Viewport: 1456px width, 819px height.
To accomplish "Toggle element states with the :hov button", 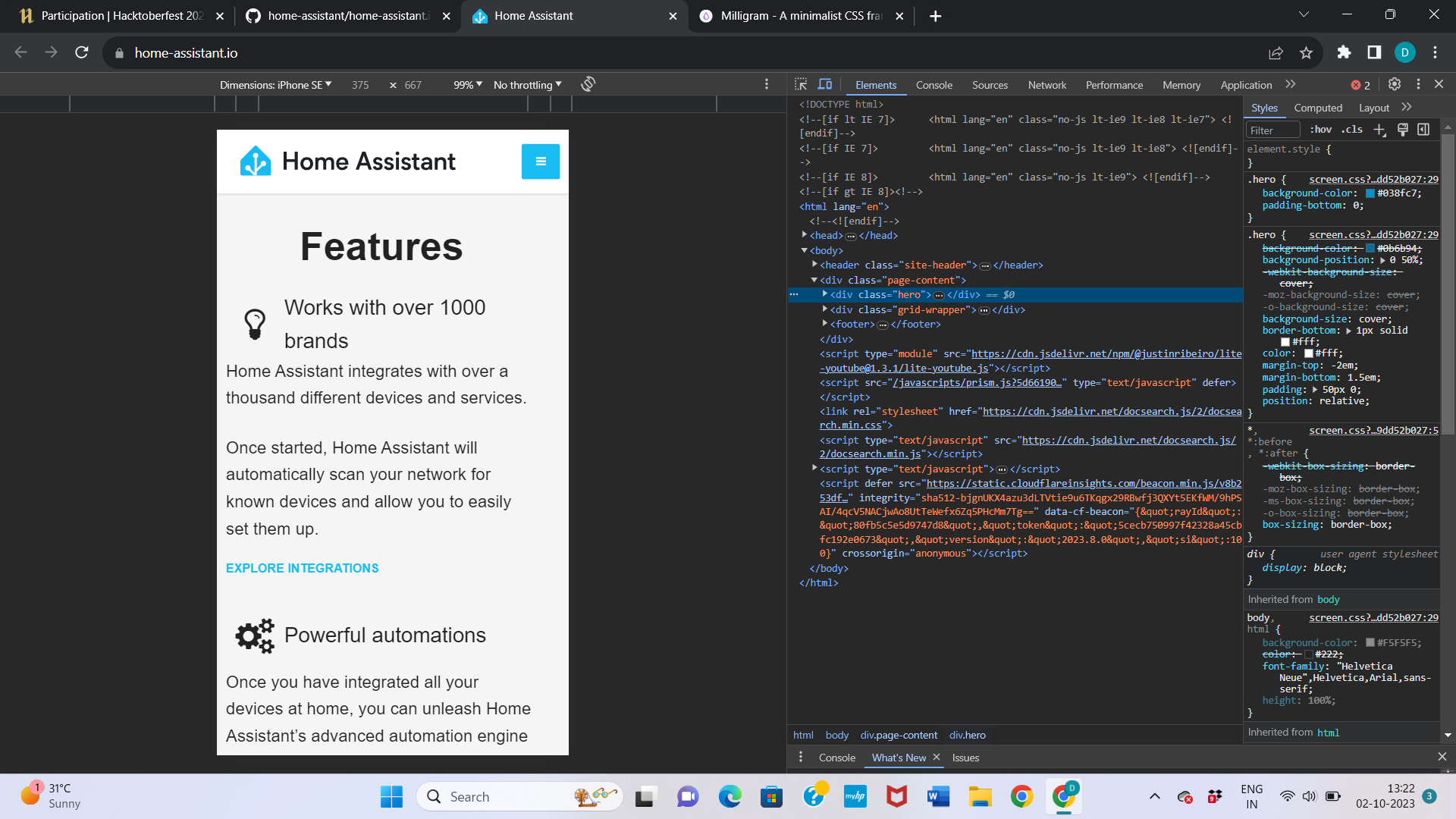I will (1320, 130).
